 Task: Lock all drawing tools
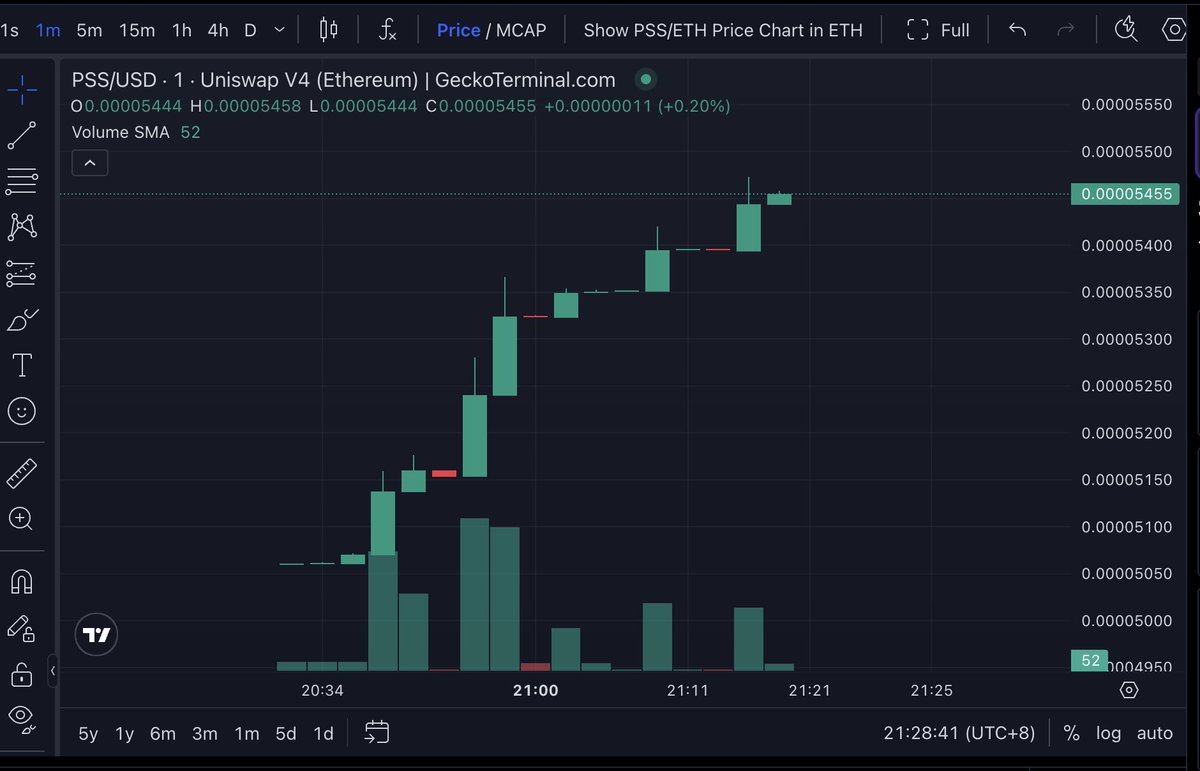click(x=22, y=675)
